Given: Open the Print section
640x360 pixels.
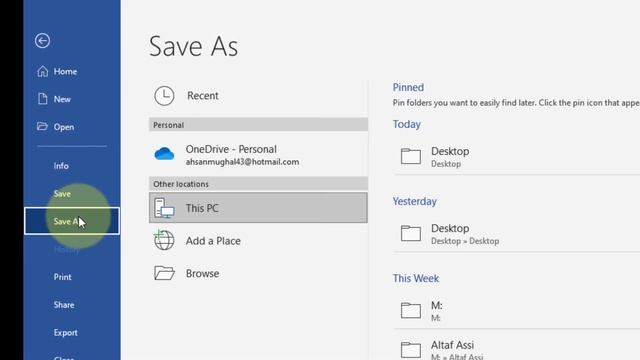Looking at the screenshot, I should tap(72, 277).
